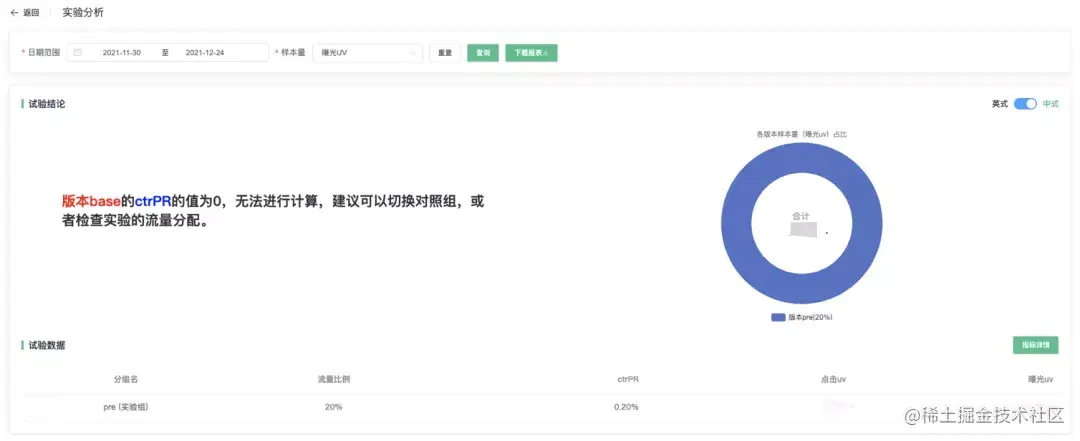Image resolution: width=1080 pixels, height=441 pixels.
Task: Open the calendar icon in date range
Action: (78, 52)
